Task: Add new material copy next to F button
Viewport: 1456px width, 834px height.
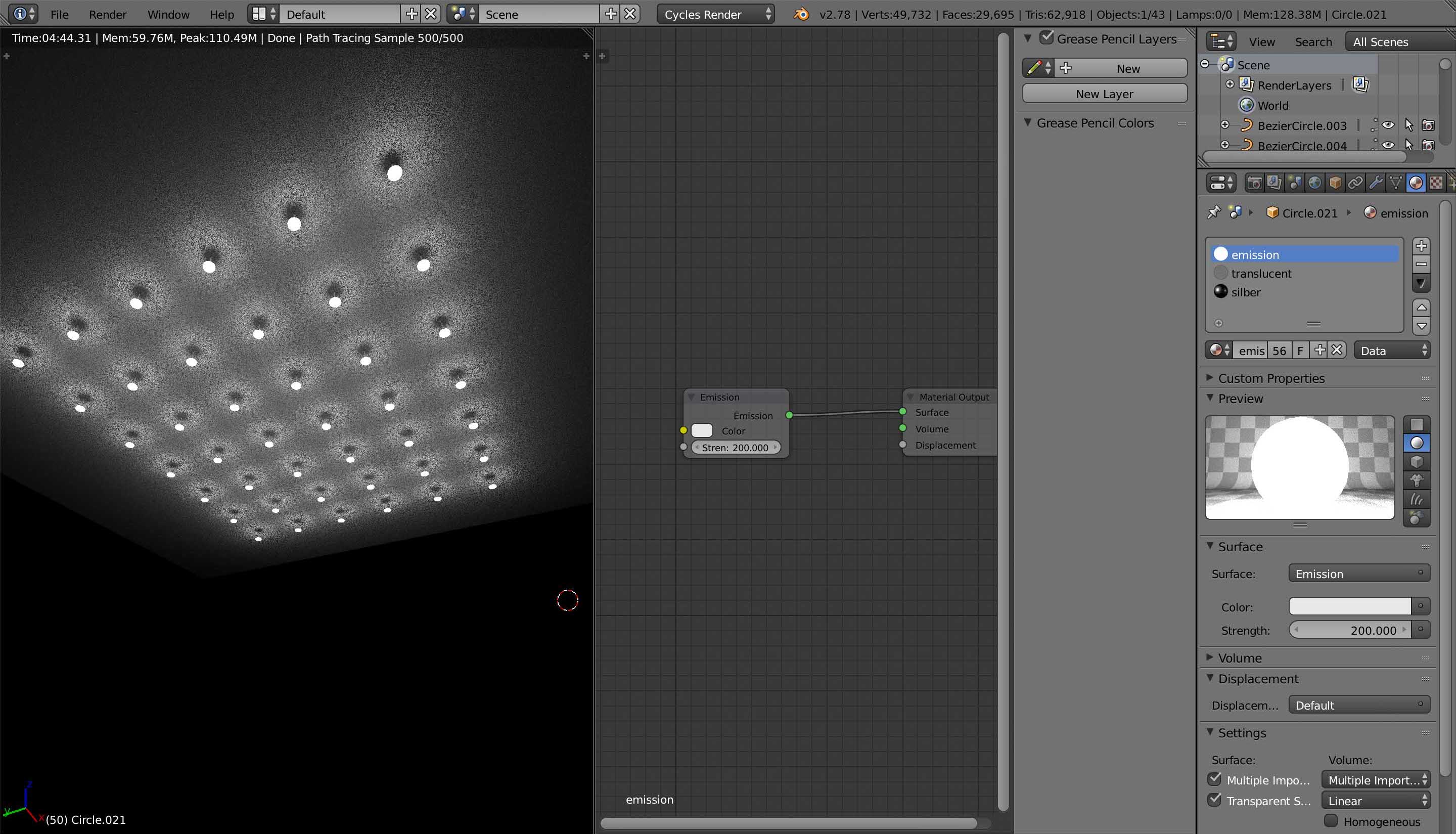Action: click(x=1319, y=350)
